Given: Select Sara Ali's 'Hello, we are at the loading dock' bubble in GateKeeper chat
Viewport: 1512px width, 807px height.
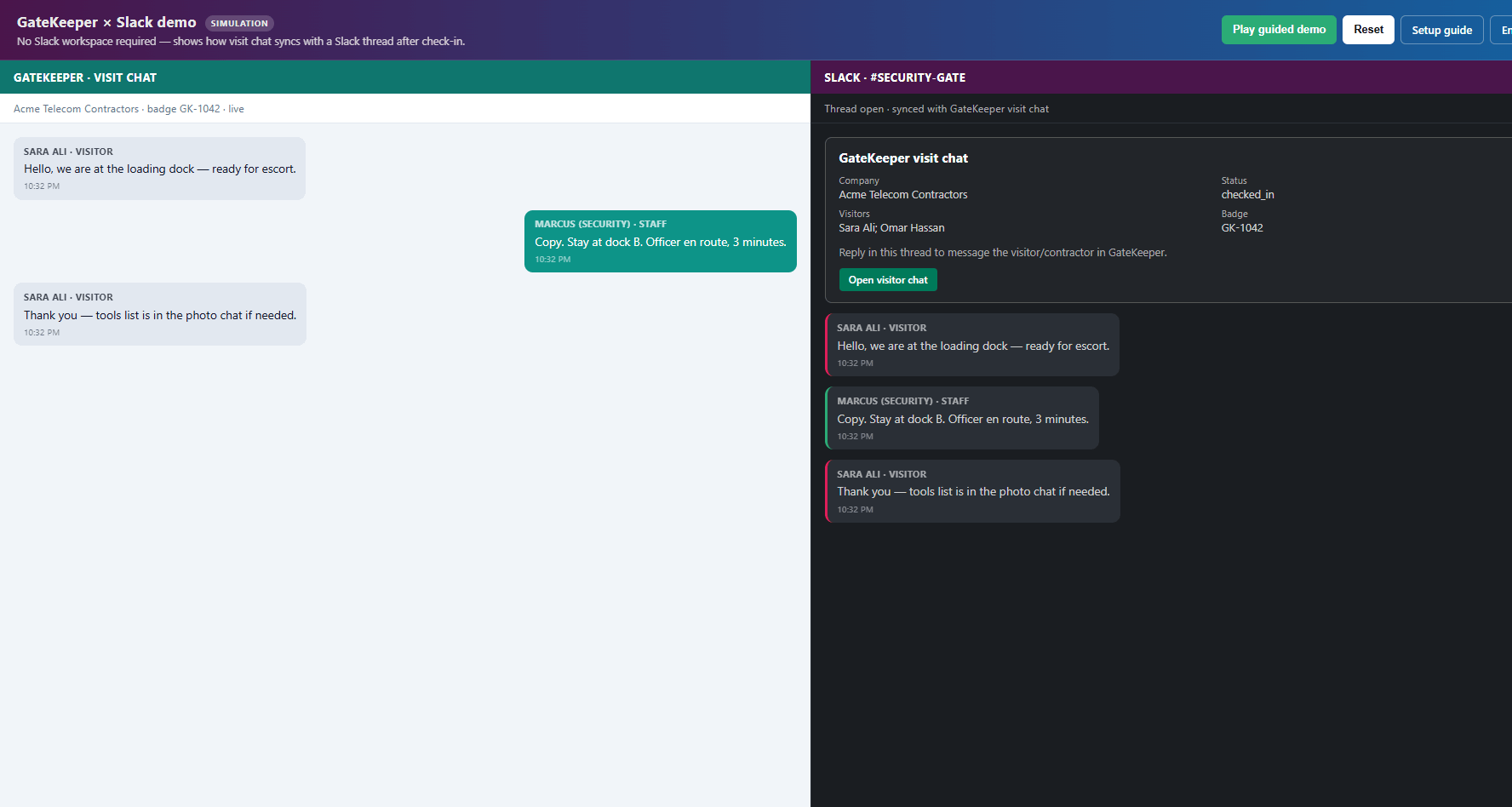Looking at the screenshot, I should (x=159, y=169).
